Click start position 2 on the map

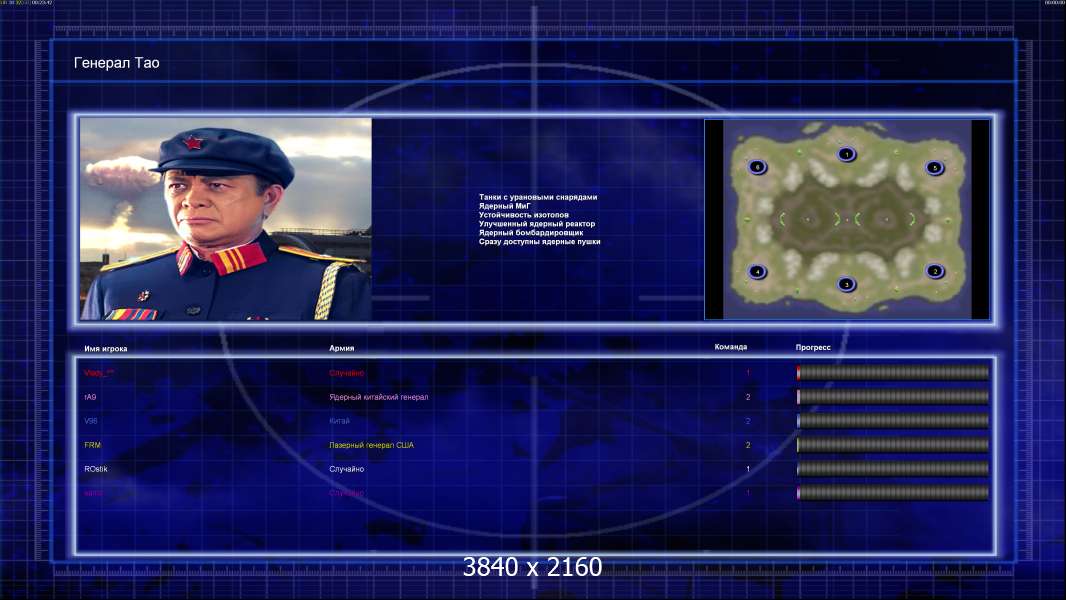pos(935,271)
